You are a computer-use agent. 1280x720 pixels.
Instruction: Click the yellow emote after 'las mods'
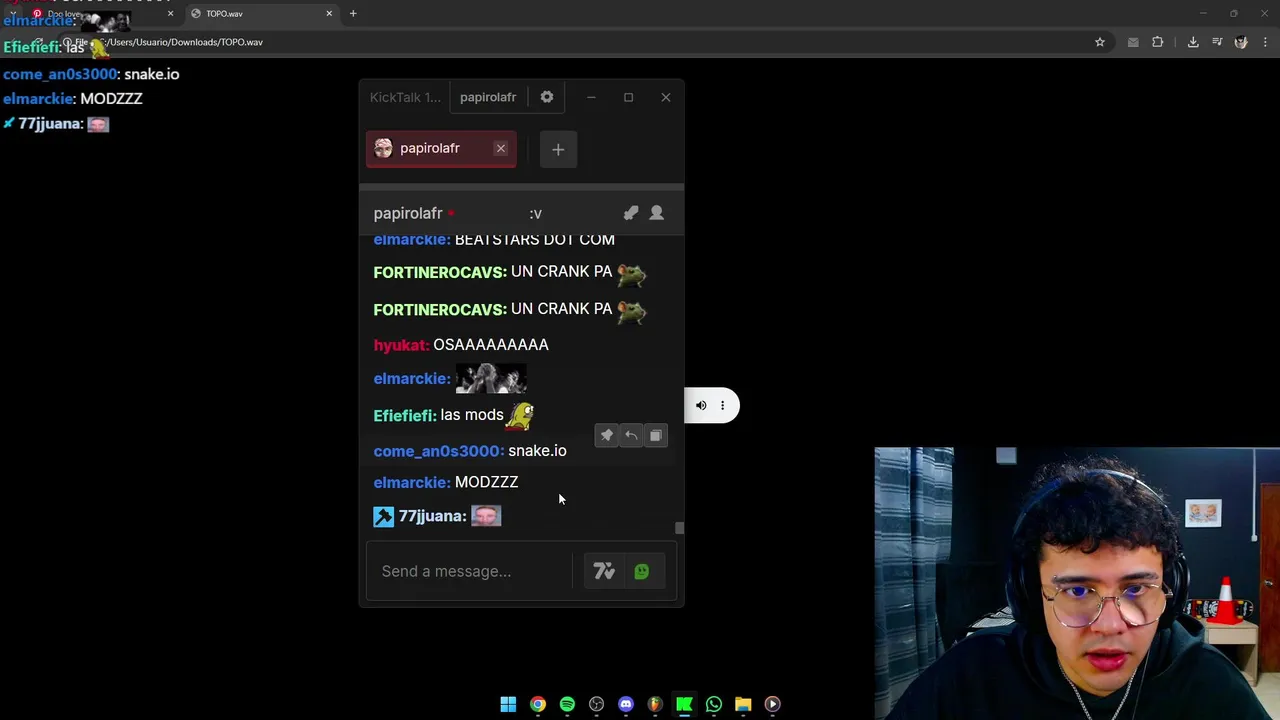coord(520,415)
